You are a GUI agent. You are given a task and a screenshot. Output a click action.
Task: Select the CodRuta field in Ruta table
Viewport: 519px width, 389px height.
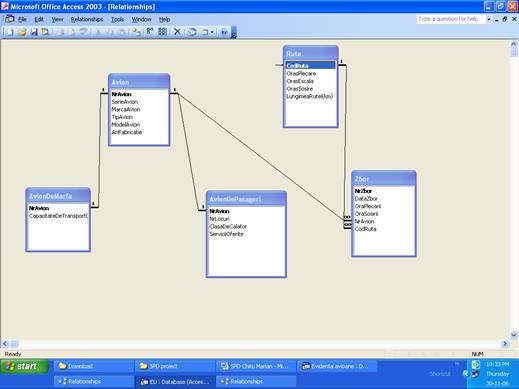[x=310, y=66]
